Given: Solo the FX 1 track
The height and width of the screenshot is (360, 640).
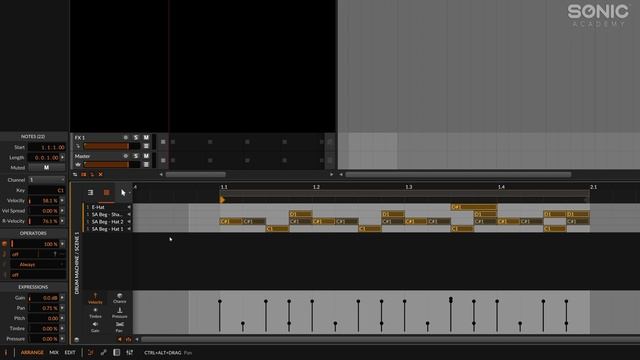Looking at the screenshot, I should pos(136,138).
